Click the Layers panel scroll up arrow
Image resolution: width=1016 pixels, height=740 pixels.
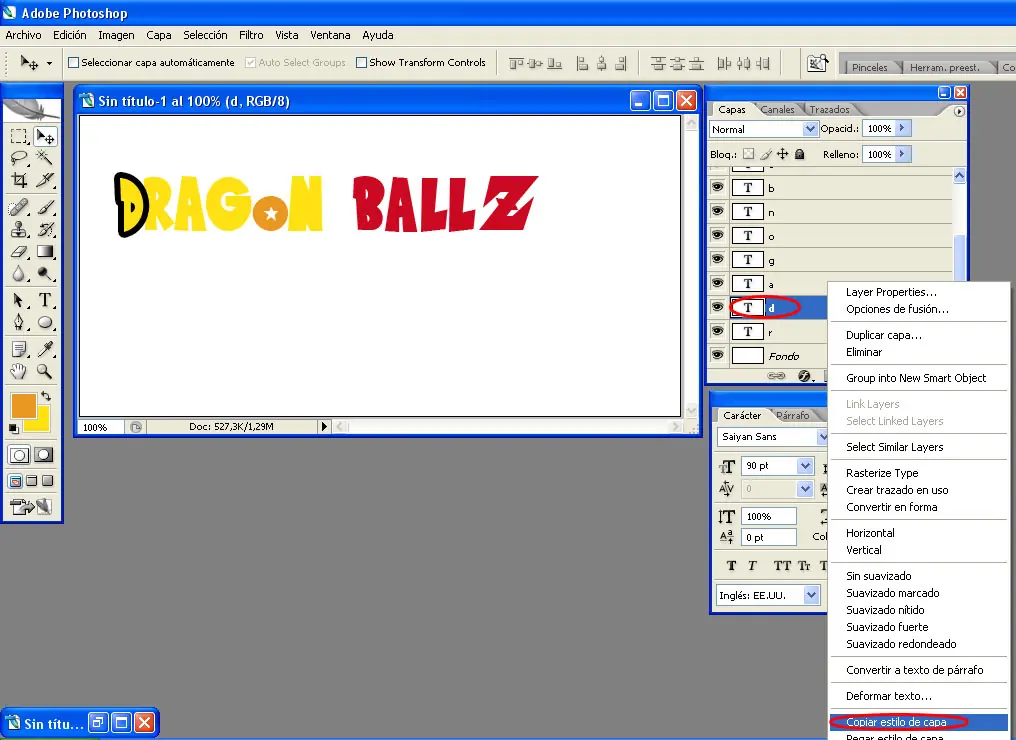pyautogui.click(x=960, y=176)
